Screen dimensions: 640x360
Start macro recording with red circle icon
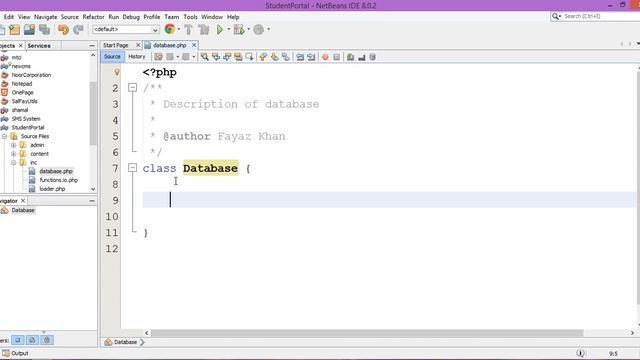click(325, 57)
